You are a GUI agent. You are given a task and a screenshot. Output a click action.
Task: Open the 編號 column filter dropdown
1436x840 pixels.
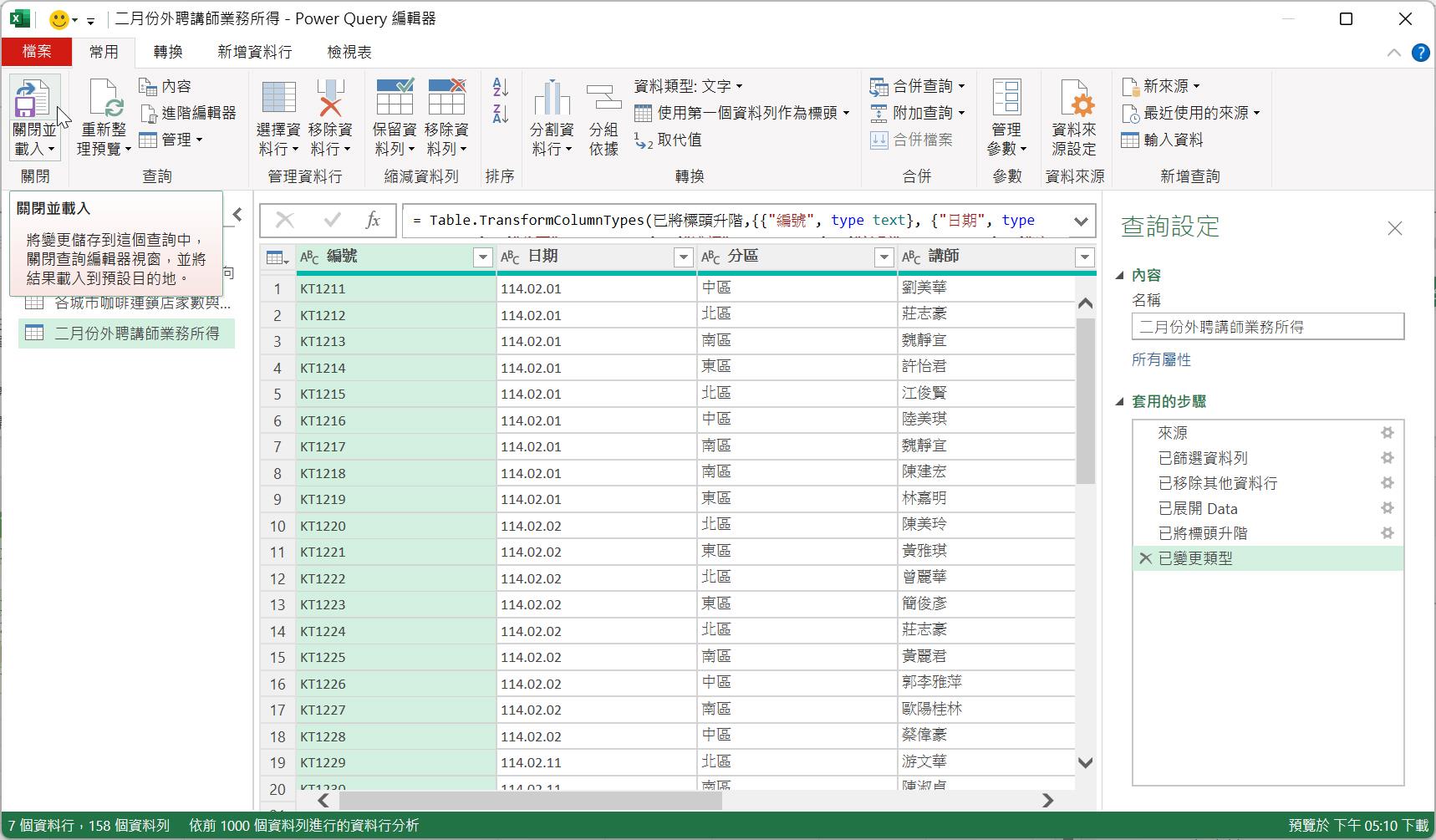[482, 257]
